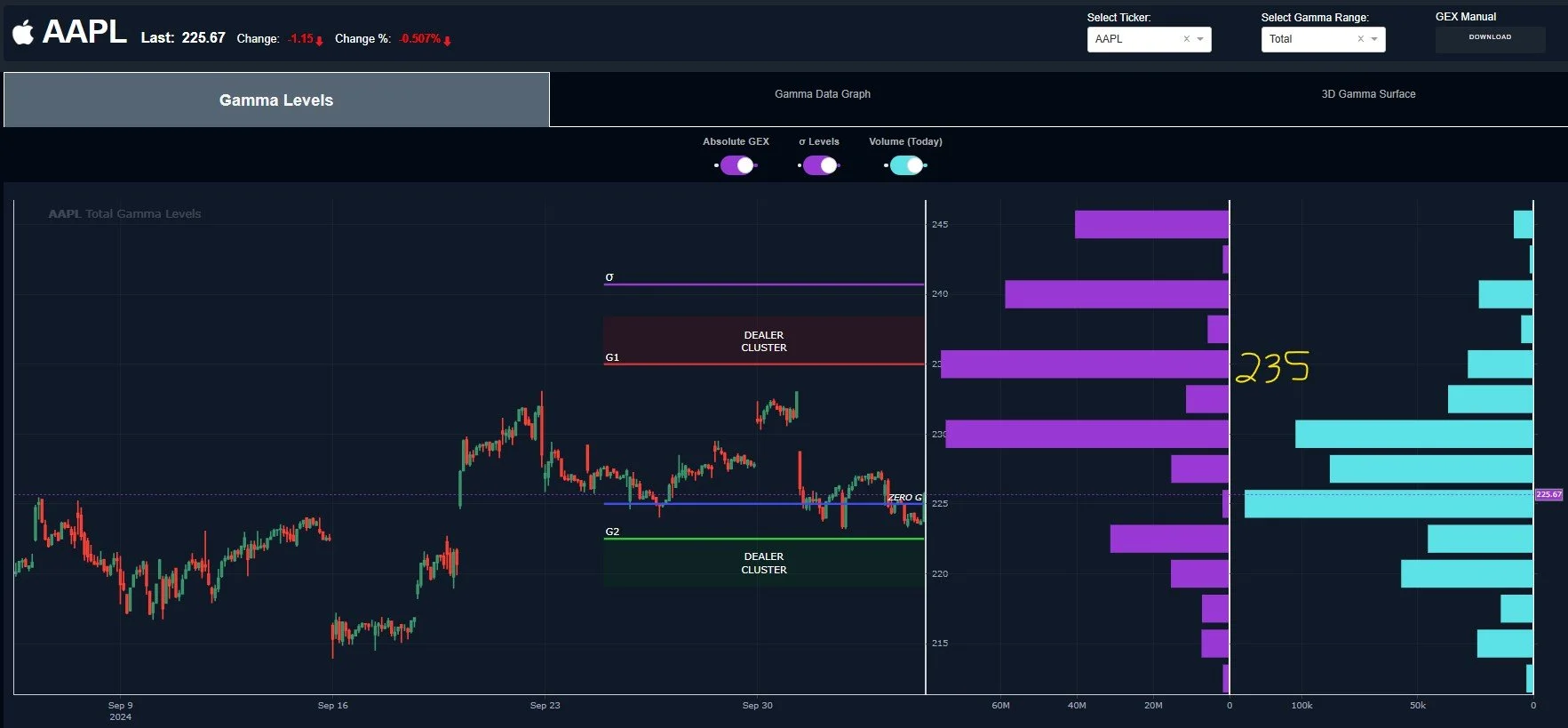Screen dimensions: 1568x728
Task: Click the cyan volume bar at 225
Action: [x=1389, y=504]
